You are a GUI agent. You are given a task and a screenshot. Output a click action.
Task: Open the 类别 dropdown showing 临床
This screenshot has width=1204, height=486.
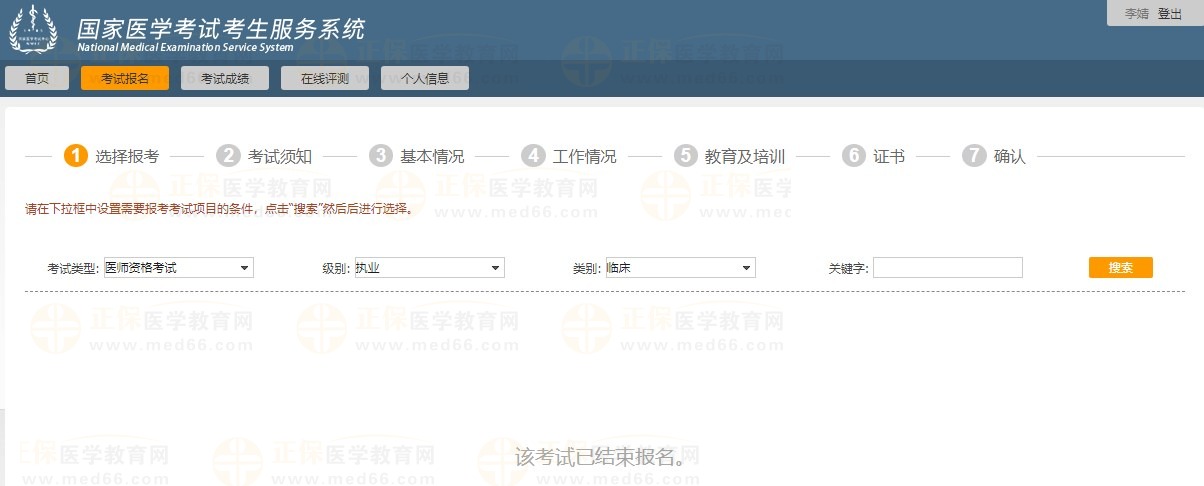coord(680,268)
